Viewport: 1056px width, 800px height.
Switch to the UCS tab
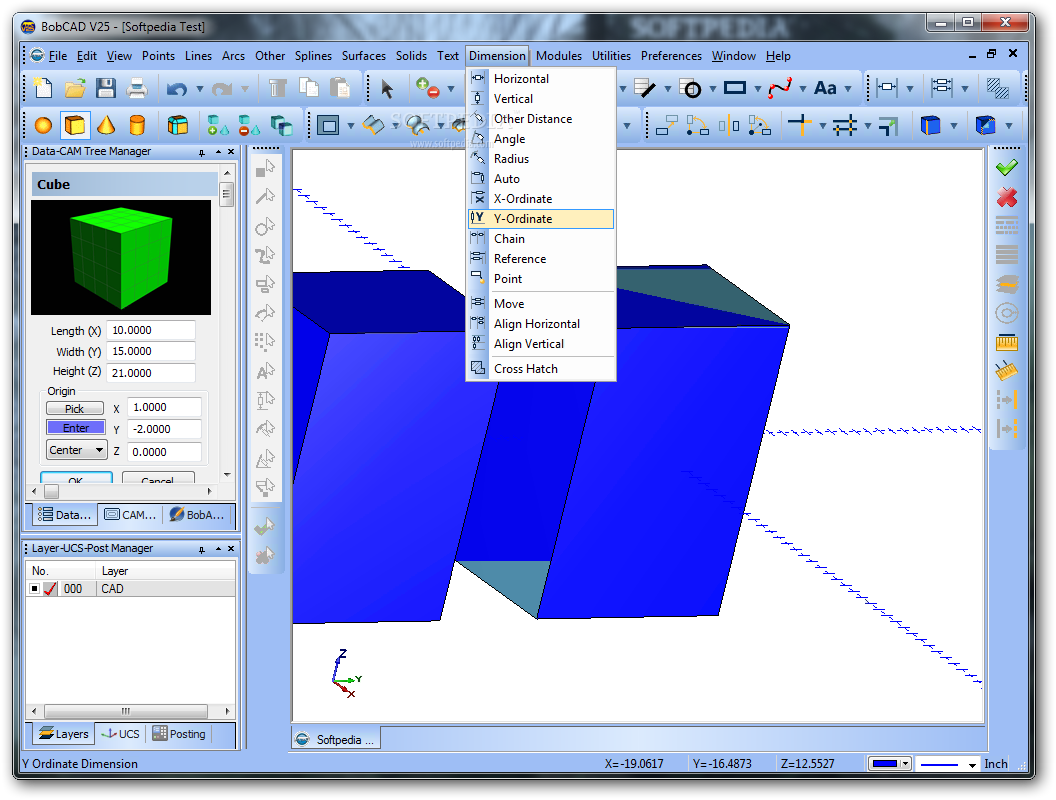(121, 734)
